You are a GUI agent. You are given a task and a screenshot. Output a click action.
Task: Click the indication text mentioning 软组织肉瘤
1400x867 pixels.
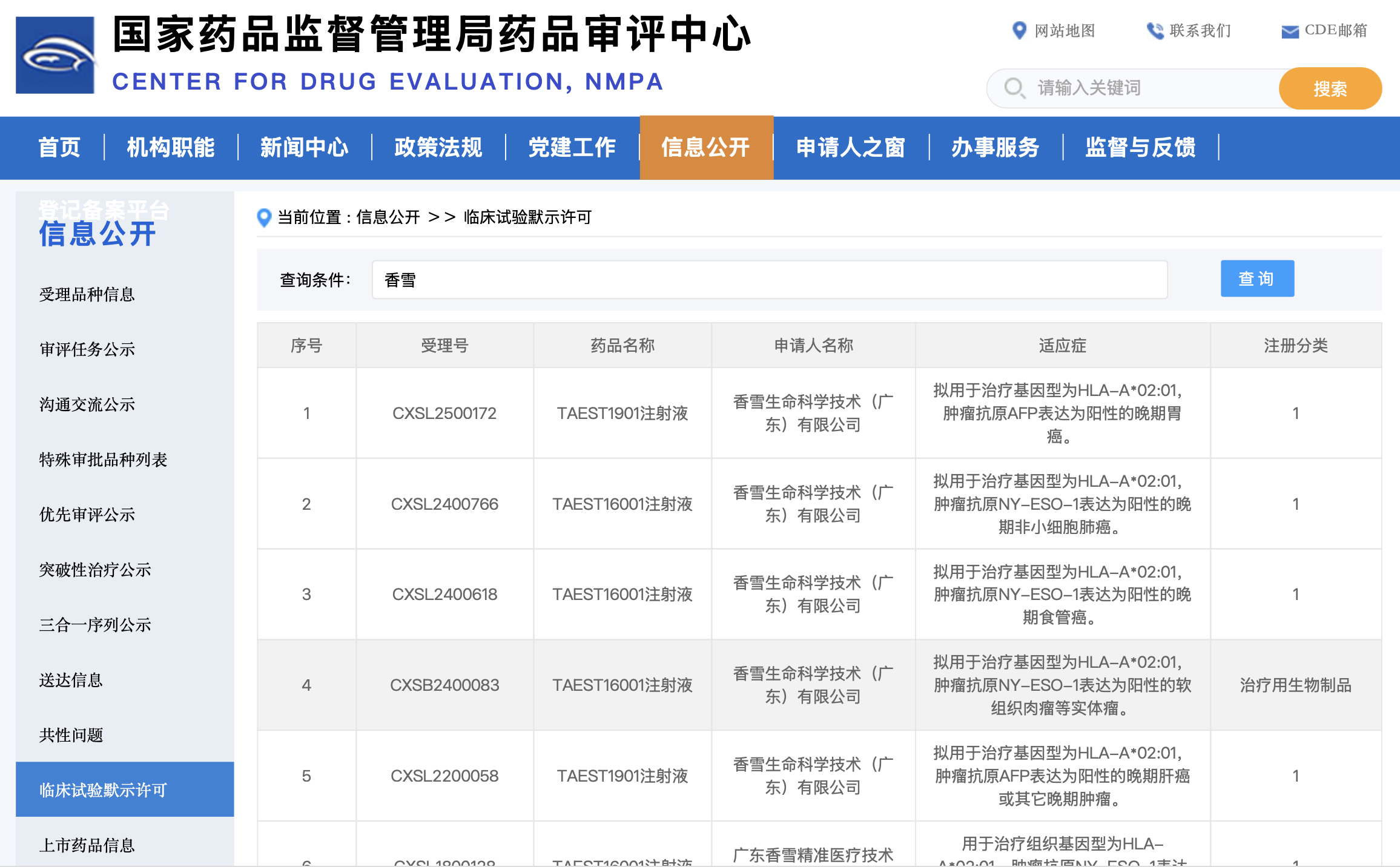1062,685
